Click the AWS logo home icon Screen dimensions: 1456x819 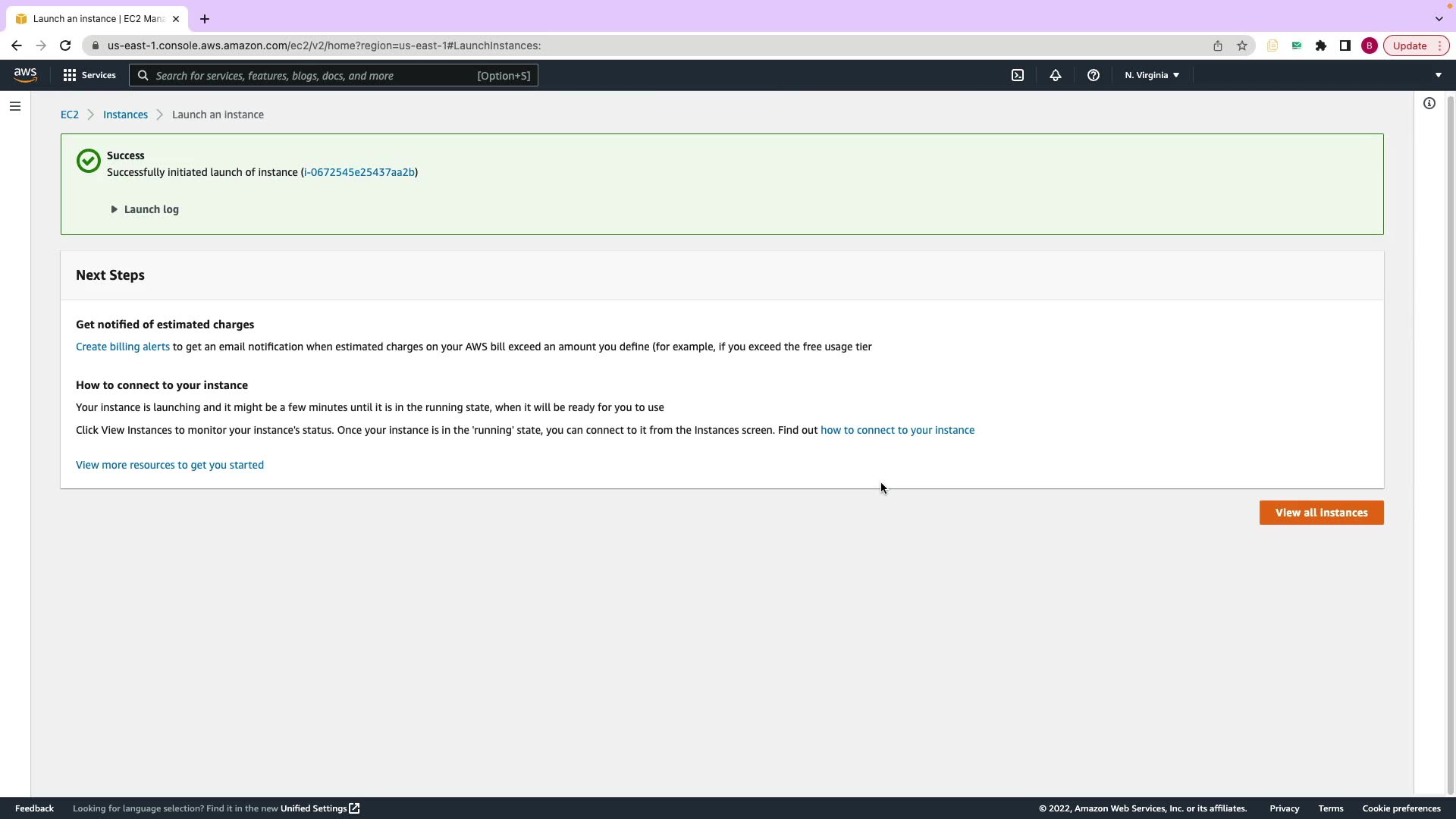pos(25,74)
